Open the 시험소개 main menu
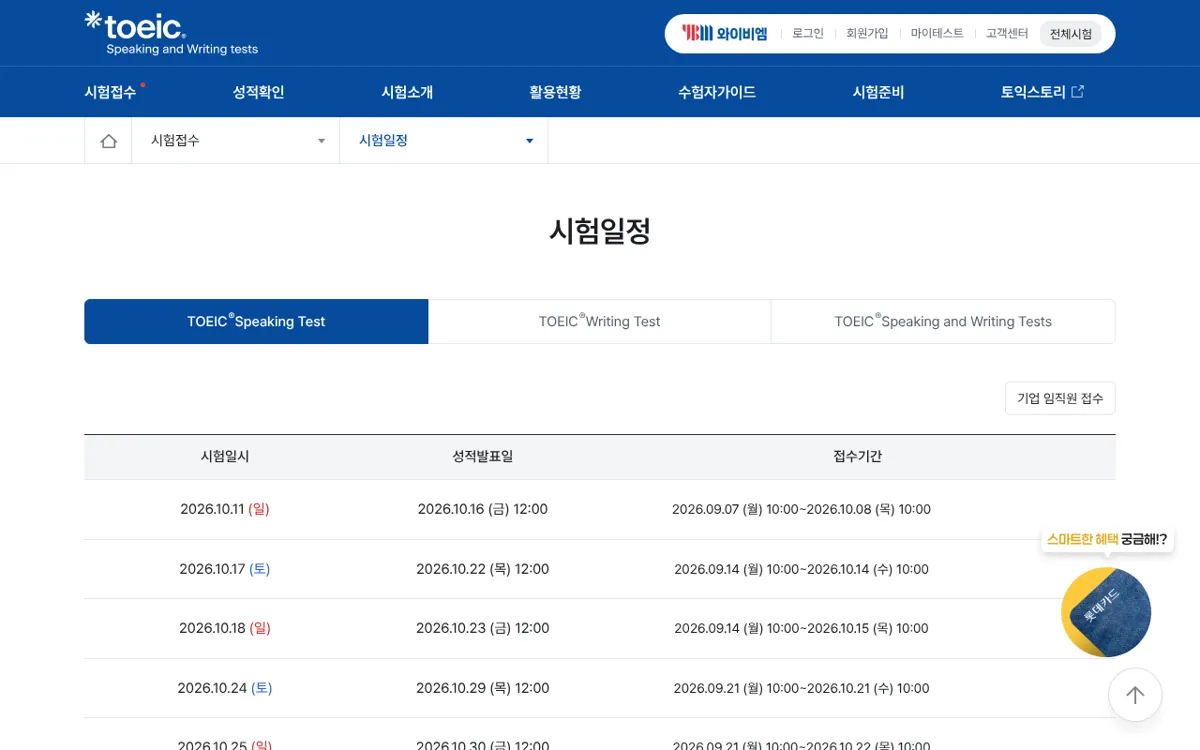Image resolution: width=1200 pixels, height=750 pixels. (407, 92)
